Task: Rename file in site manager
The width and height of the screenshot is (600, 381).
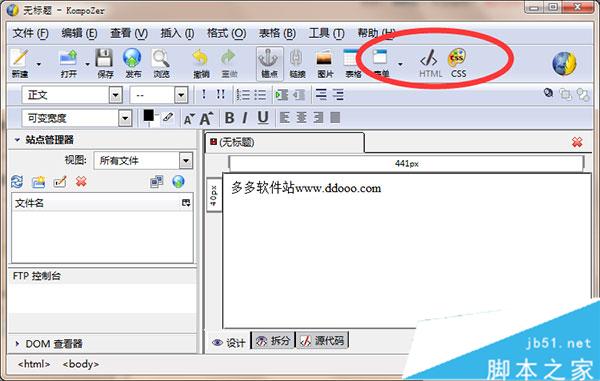Action: (60, 182)
